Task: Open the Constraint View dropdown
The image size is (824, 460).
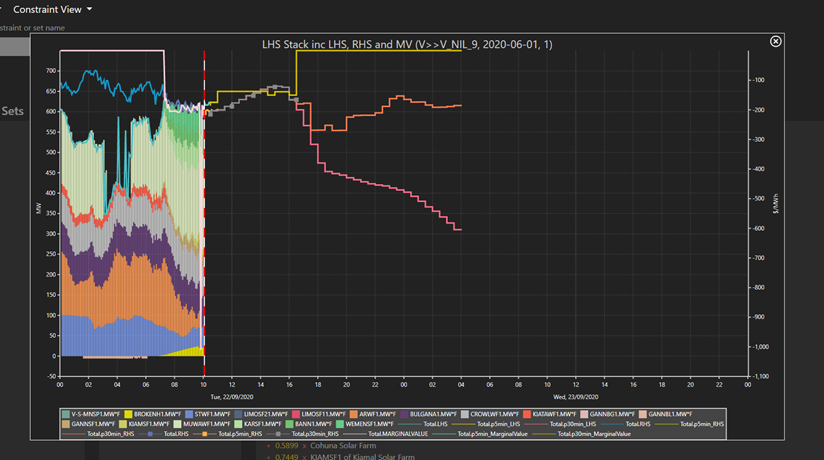Action: click(53, 9)
